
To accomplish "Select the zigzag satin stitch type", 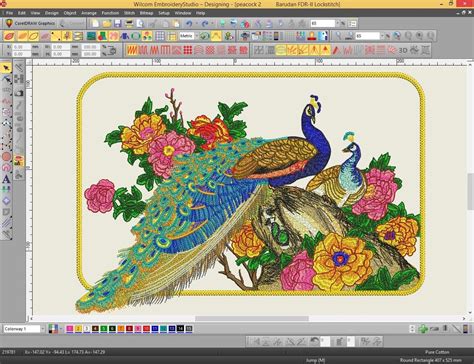I will coord(132,50).
